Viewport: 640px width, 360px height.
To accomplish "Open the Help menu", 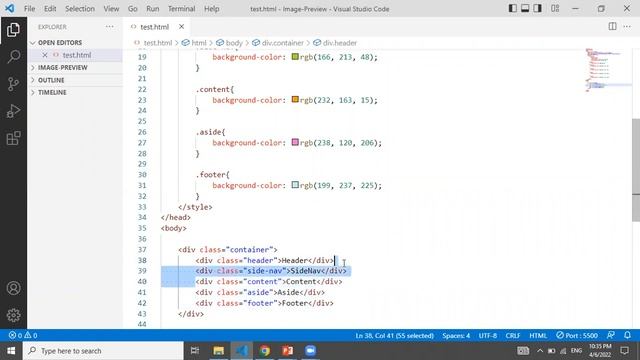I will pyautogui.click(x=211, y=9).
